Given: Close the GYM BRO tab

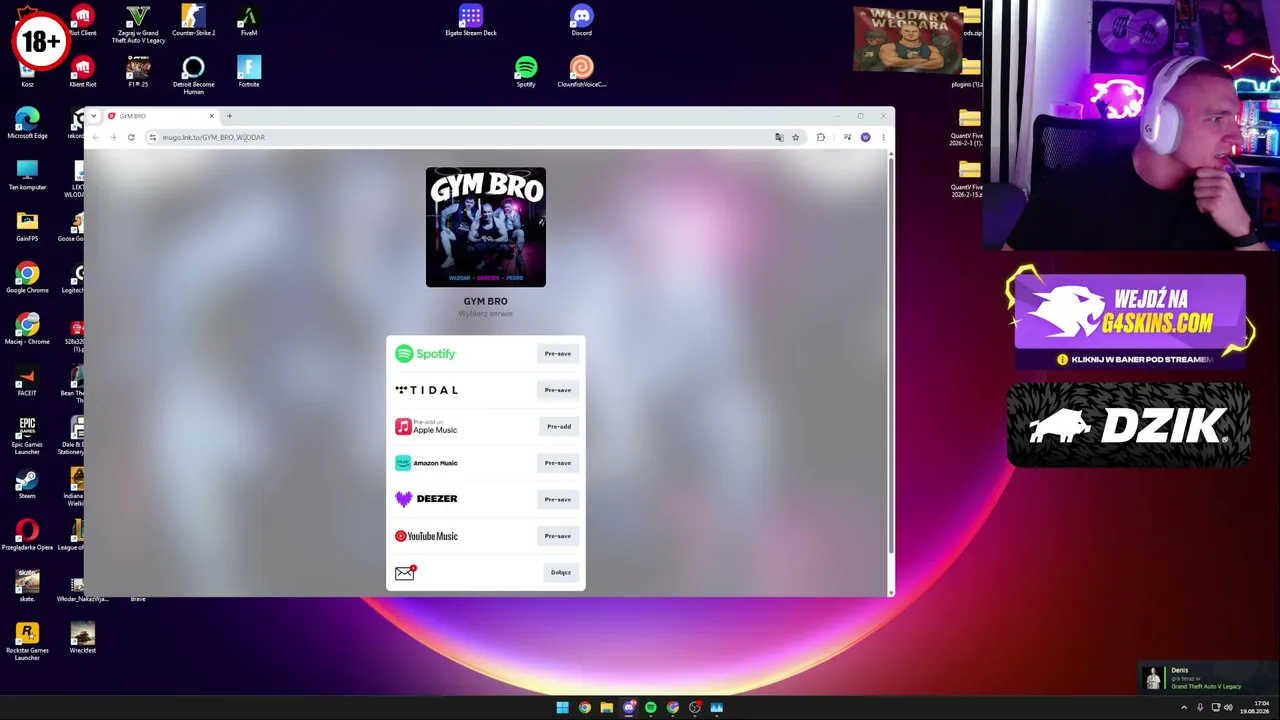Looking at the screenshot, I should tap(211, 116).
